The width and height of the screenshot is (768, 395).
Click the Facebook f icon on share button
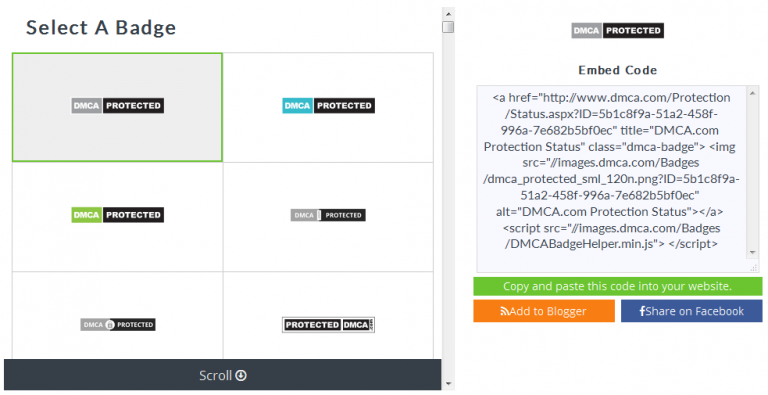[x=642, y=311]
